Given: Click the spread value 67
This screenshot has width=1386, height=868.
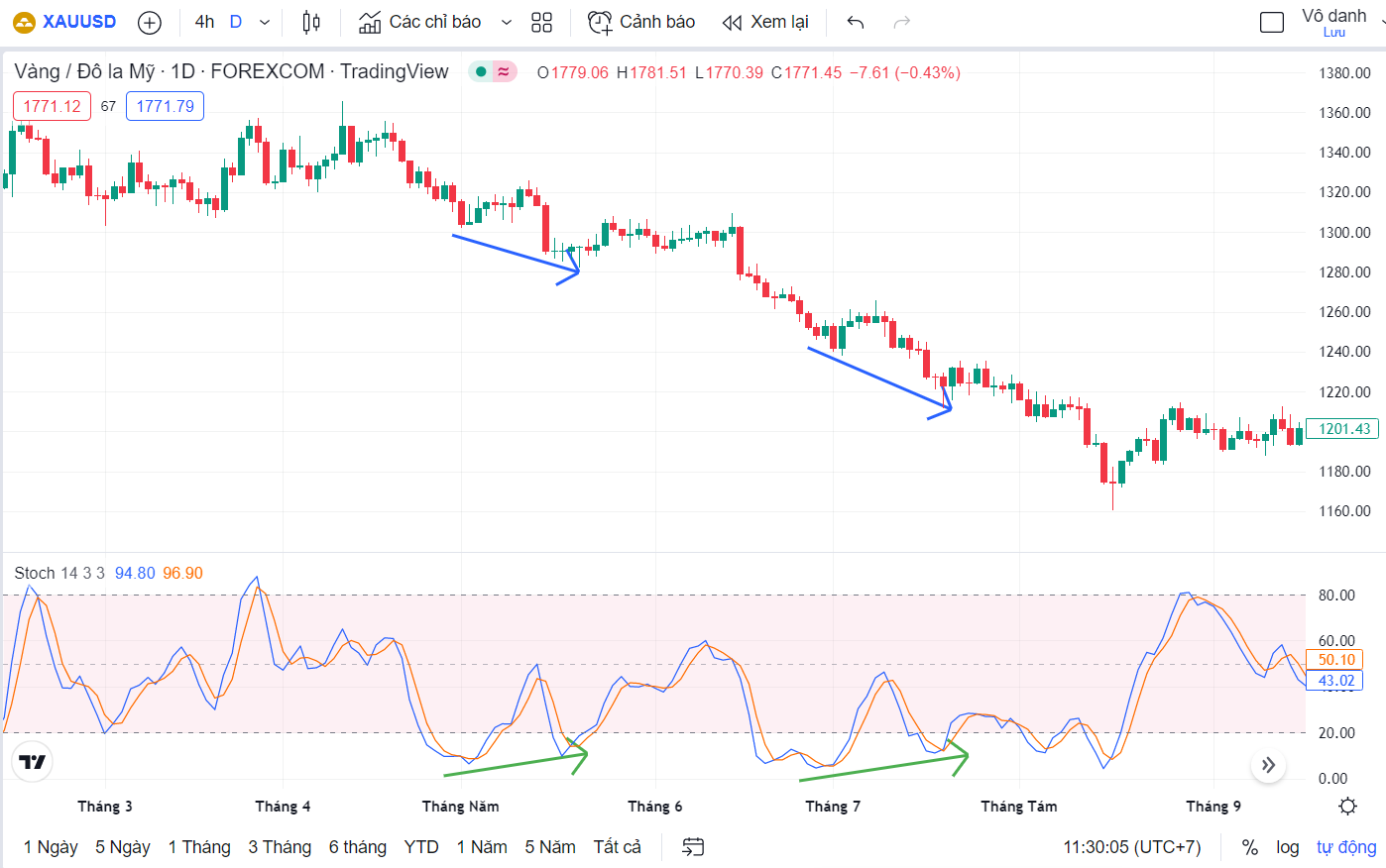Looking at the screenshot, I should pyautogui.click(x=108, y=106).
